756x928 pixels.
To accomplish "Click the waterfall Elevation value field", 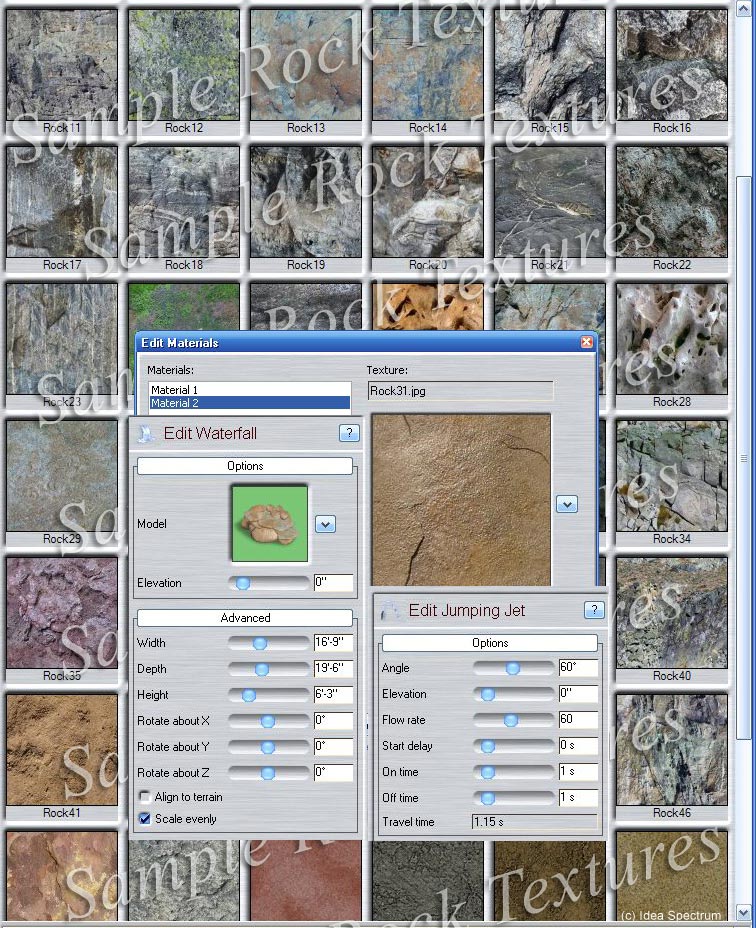I will [x=333, y=582].
